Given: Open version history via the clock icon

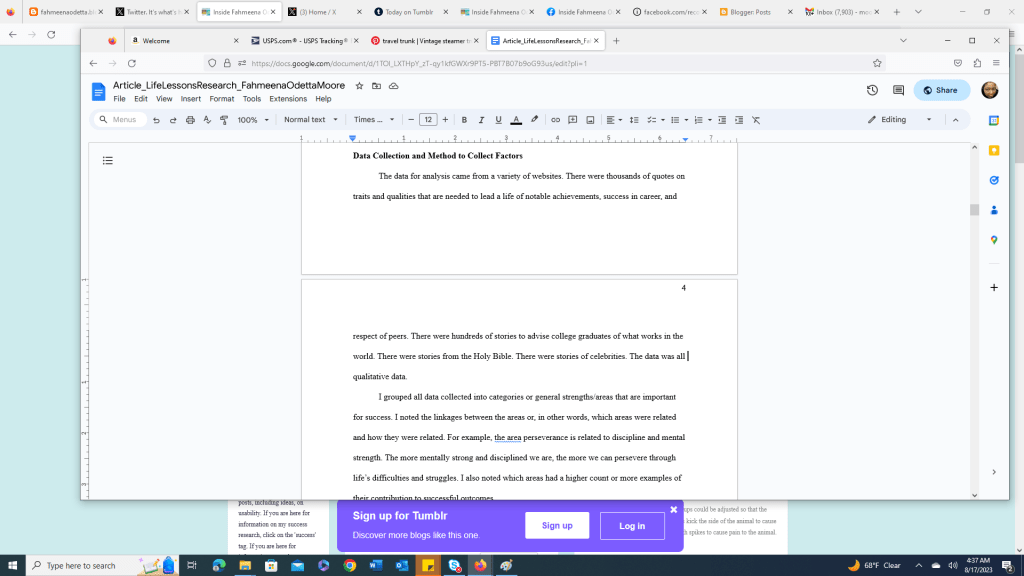Looking at the screenshot, I should [871, 90].
